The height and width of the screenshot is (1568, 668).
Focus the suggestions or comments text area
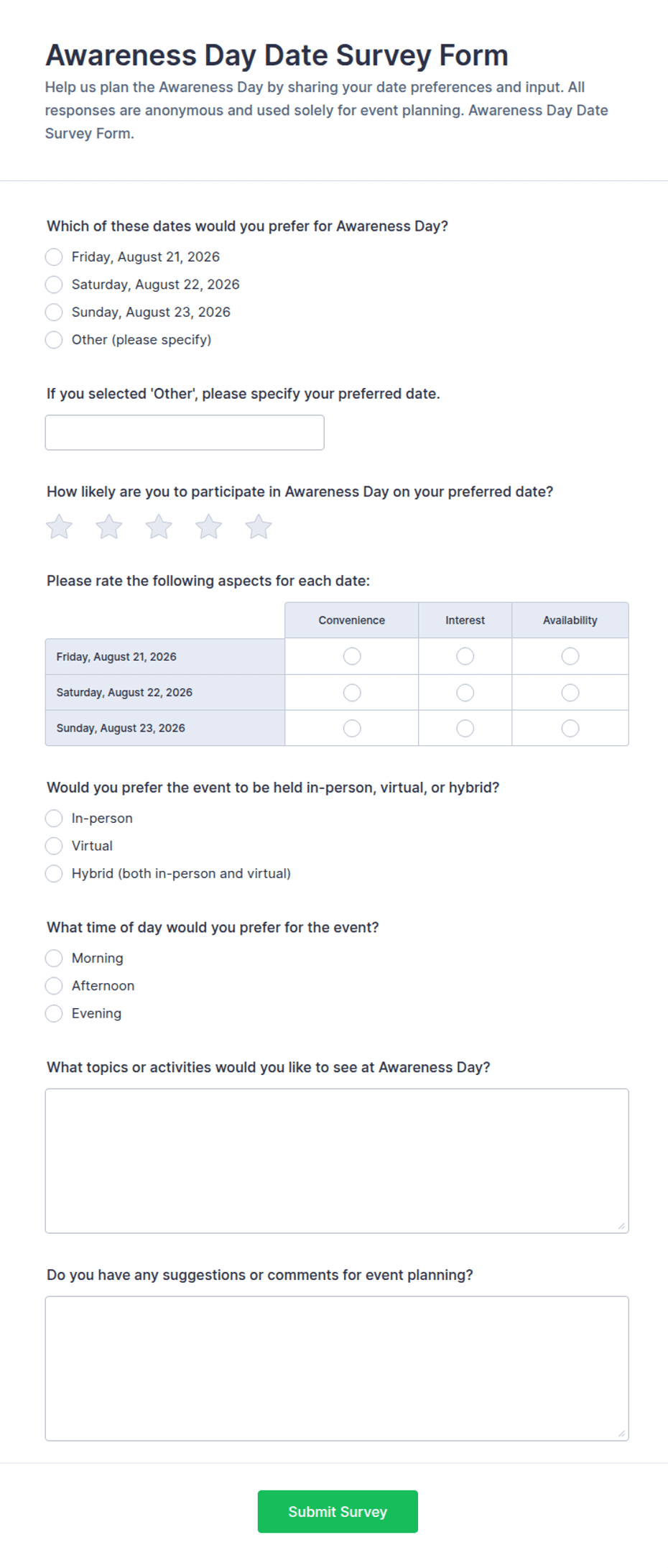pyautogui.click(x=337, y=1369)
